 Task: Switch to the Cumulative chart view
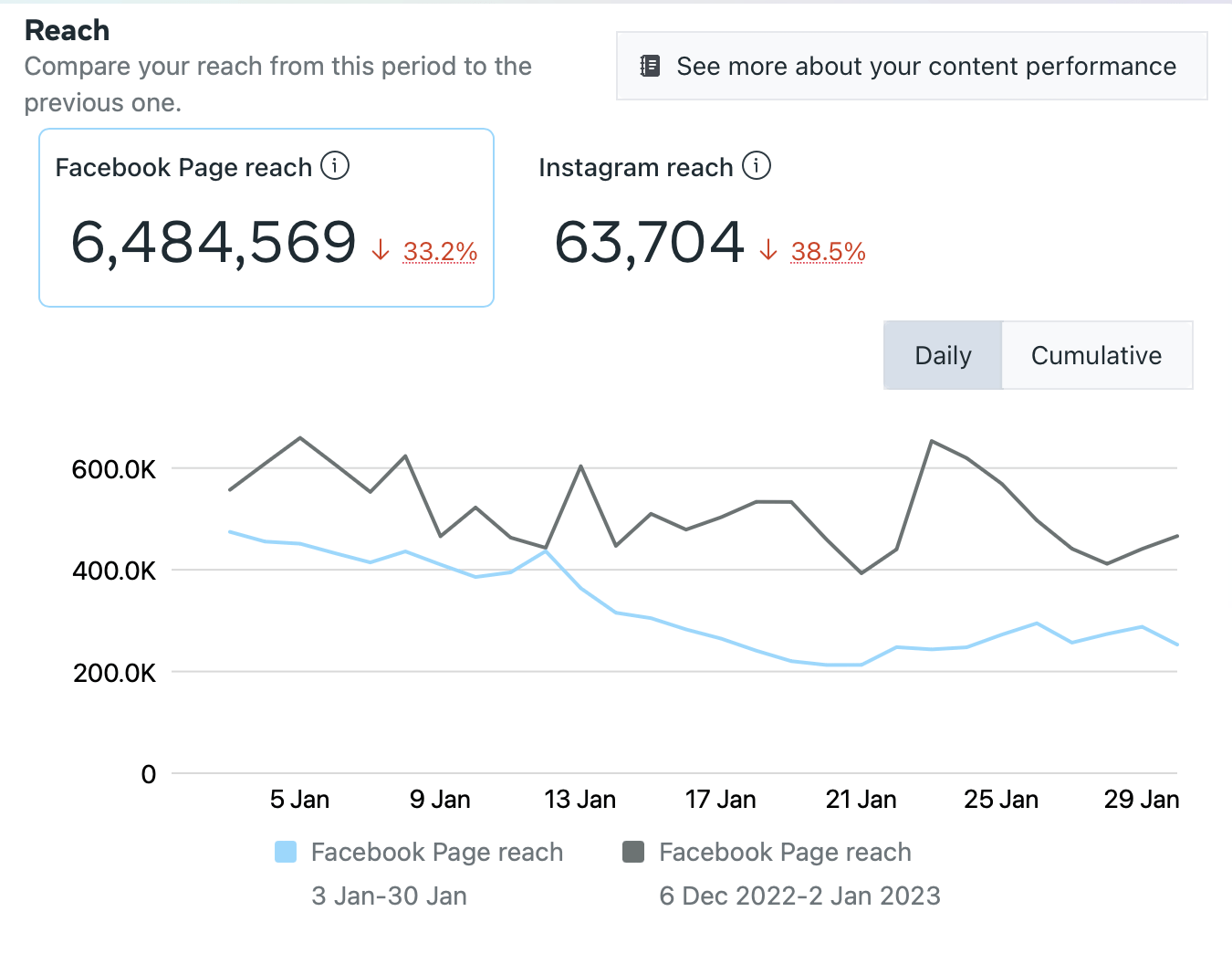[x=1096, y=355]
